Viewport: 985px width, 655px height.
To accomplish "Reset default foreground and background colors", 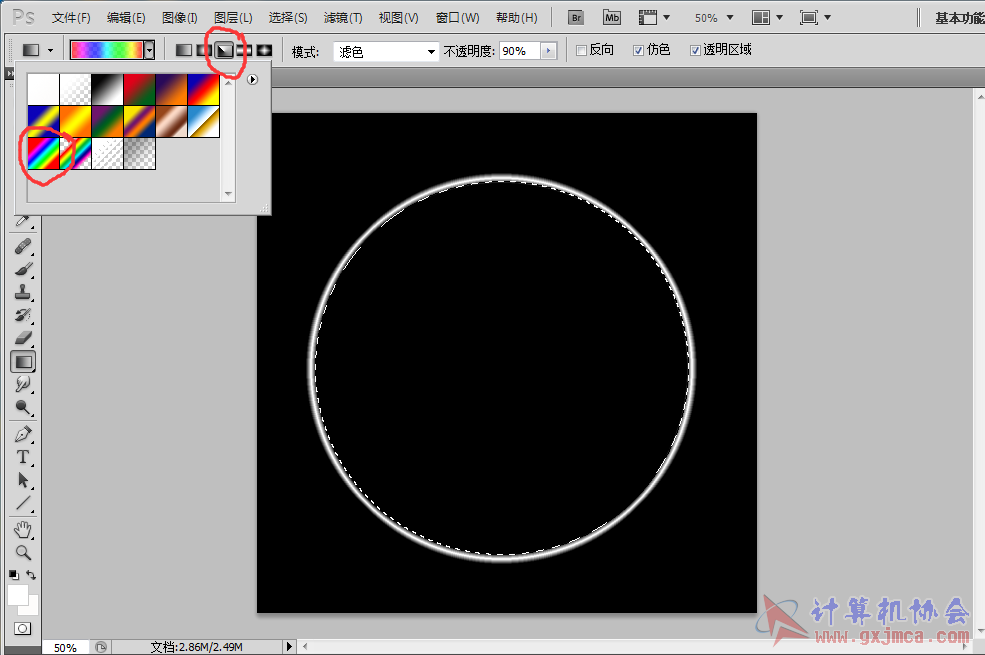I will [x=13, y=575].
